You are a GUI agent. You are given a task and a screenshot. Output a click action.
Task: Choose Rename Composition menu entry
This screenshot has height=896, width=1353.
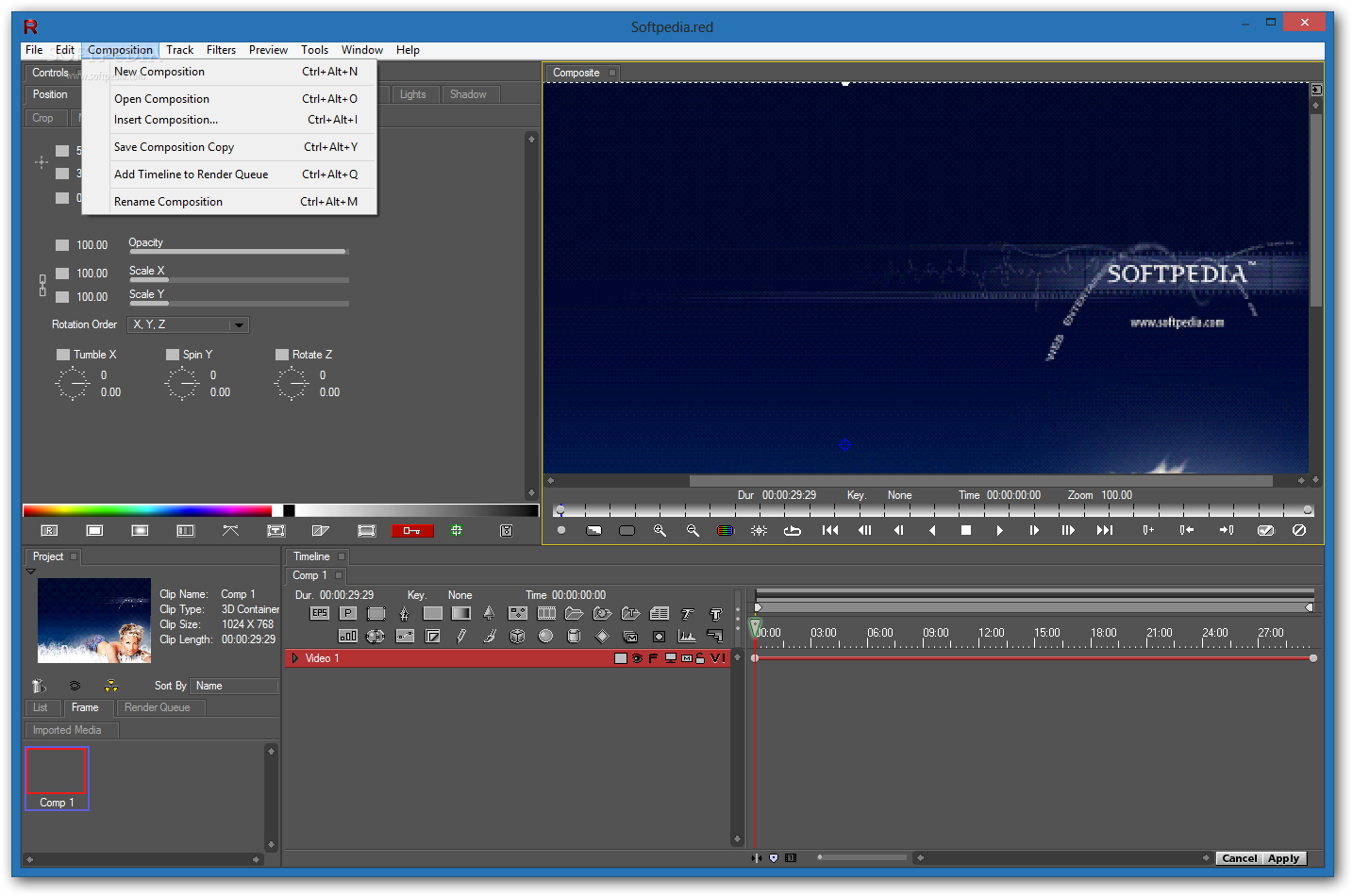[x=230, y=202]
